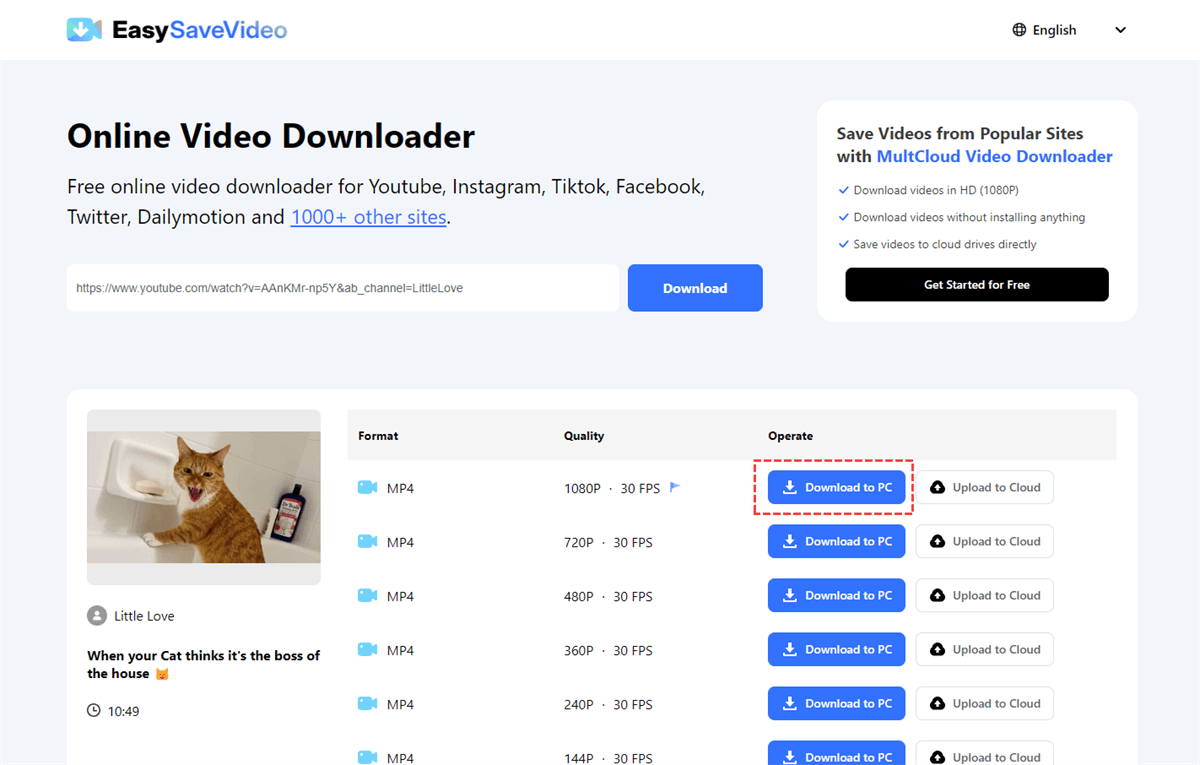
Task: Expand the English language dropdown arrow
Action: (x=1120, y=30)
